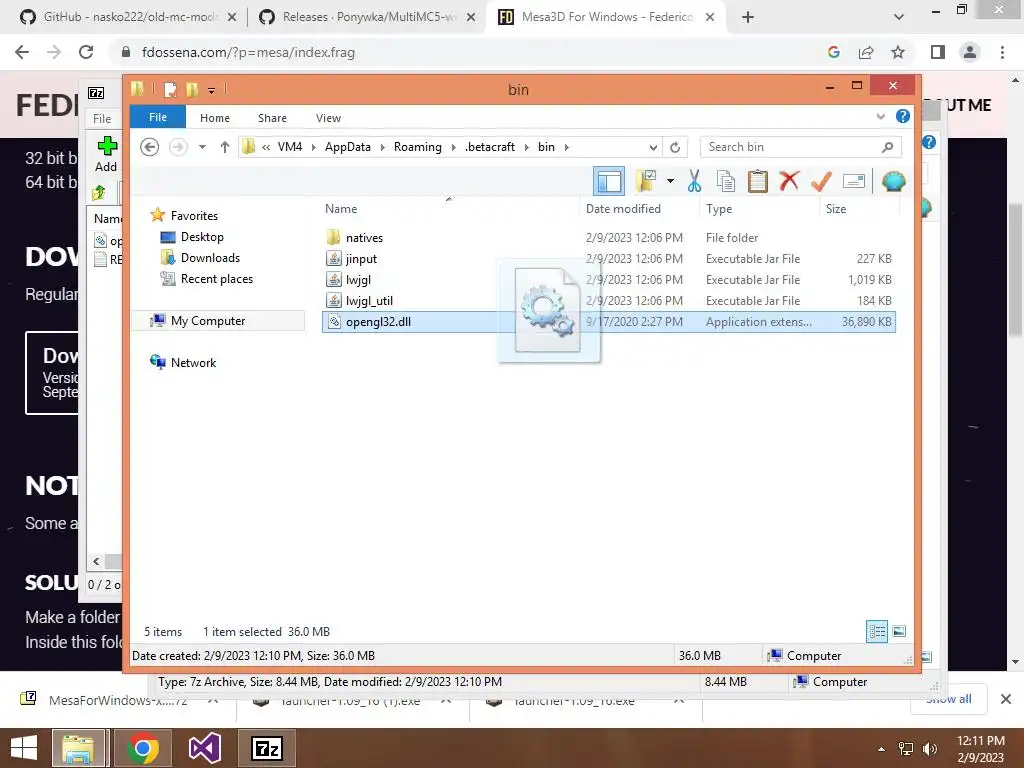The image size is (1024, 768).
Task: Open the Share ribbon tab
Action: click(x=272, y=118)
